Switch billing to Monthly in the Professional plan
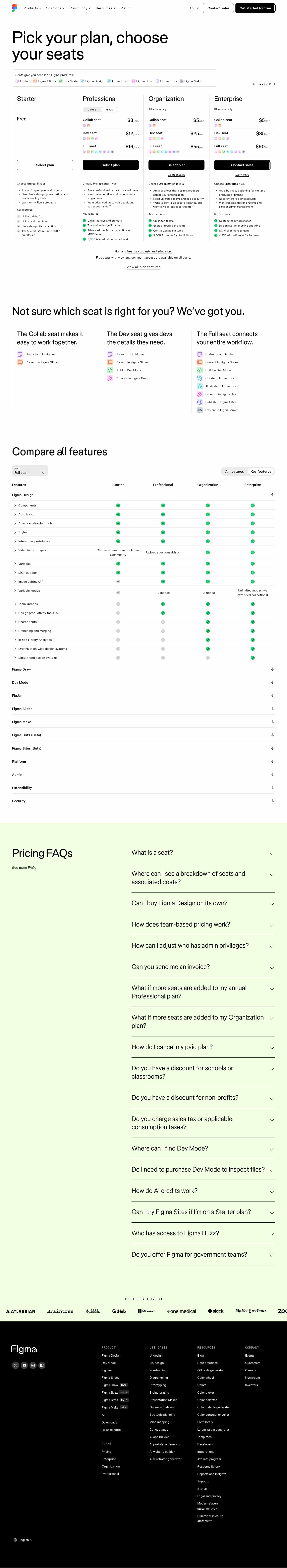 click(92, 109)
